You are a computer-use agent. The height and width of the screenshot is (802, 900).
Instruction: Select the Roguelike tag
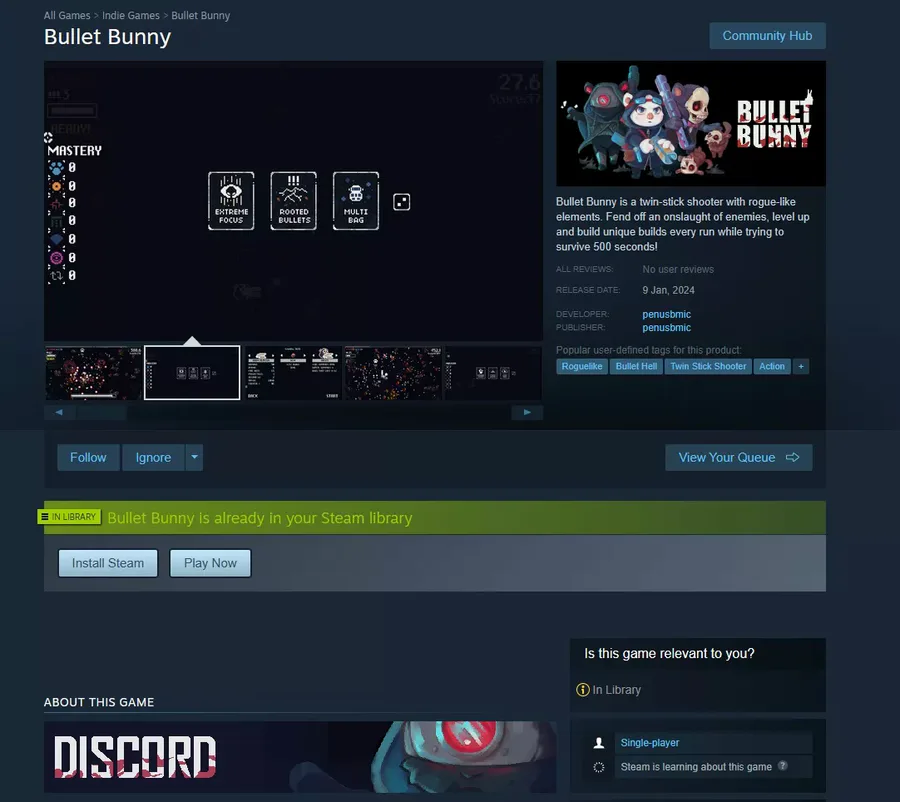click(x=582, y=366)
